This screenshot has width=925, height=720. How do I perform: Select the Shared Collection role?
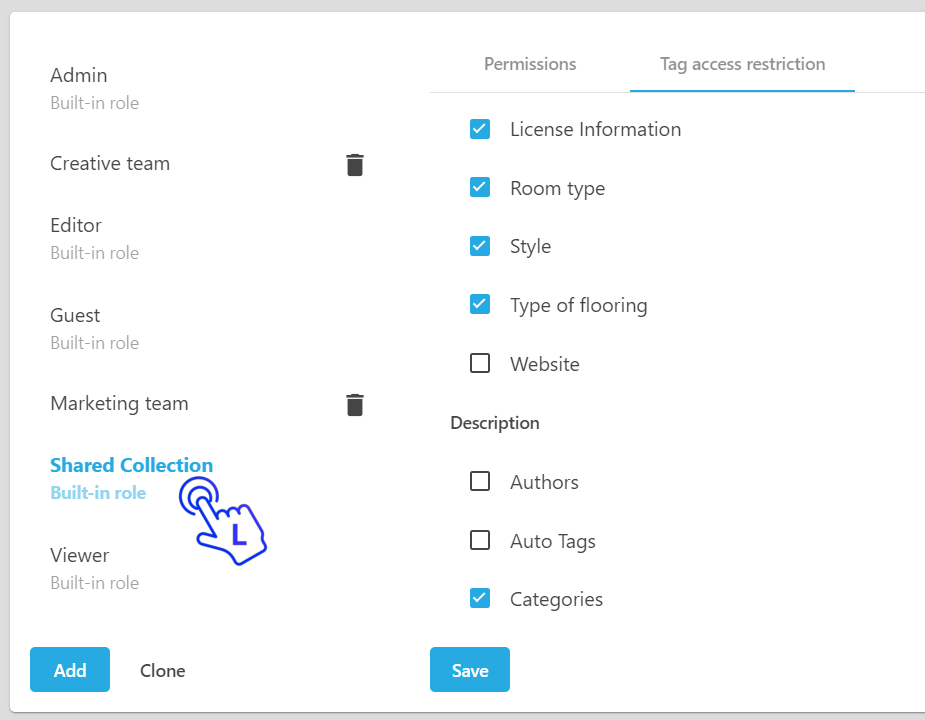(x=131, y=466)
